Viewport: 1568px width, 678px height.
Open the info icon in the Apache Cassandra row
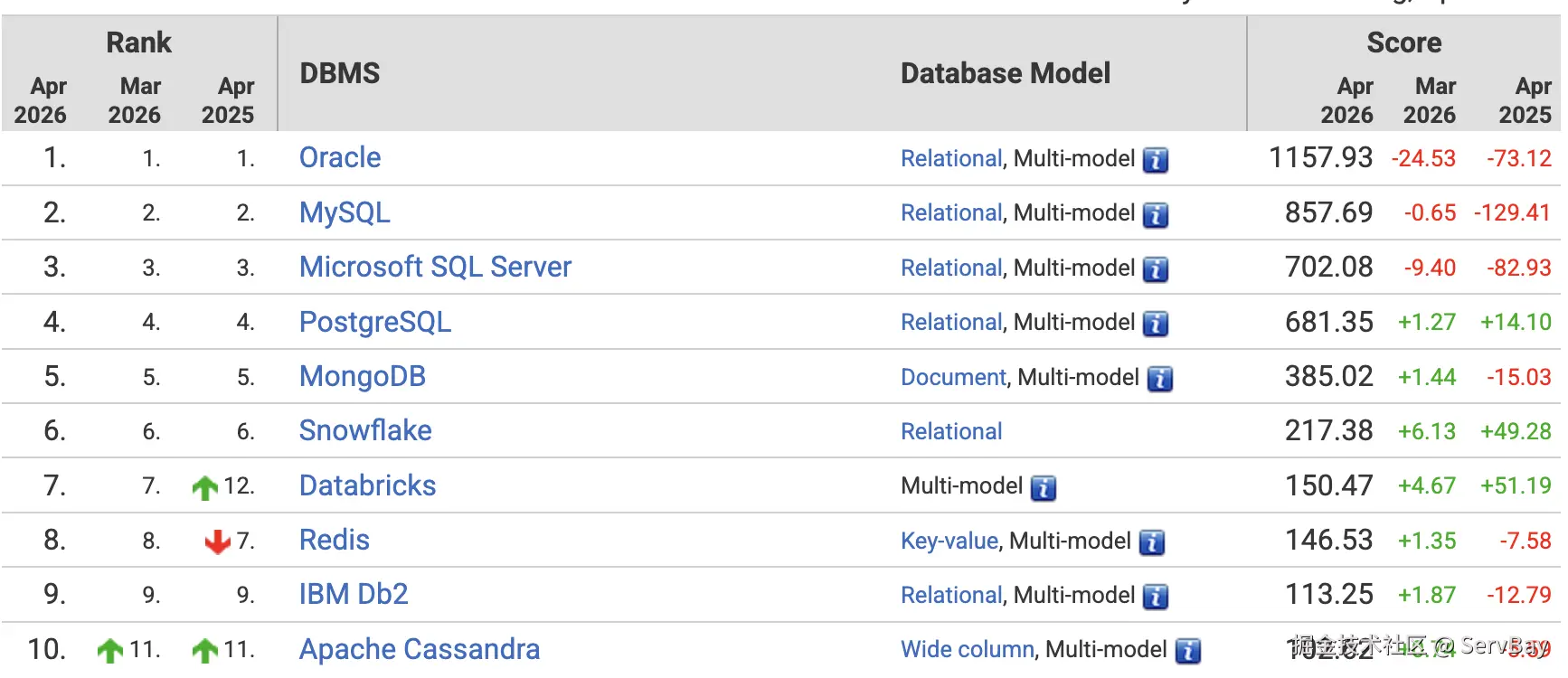(x=1188, y=651)
